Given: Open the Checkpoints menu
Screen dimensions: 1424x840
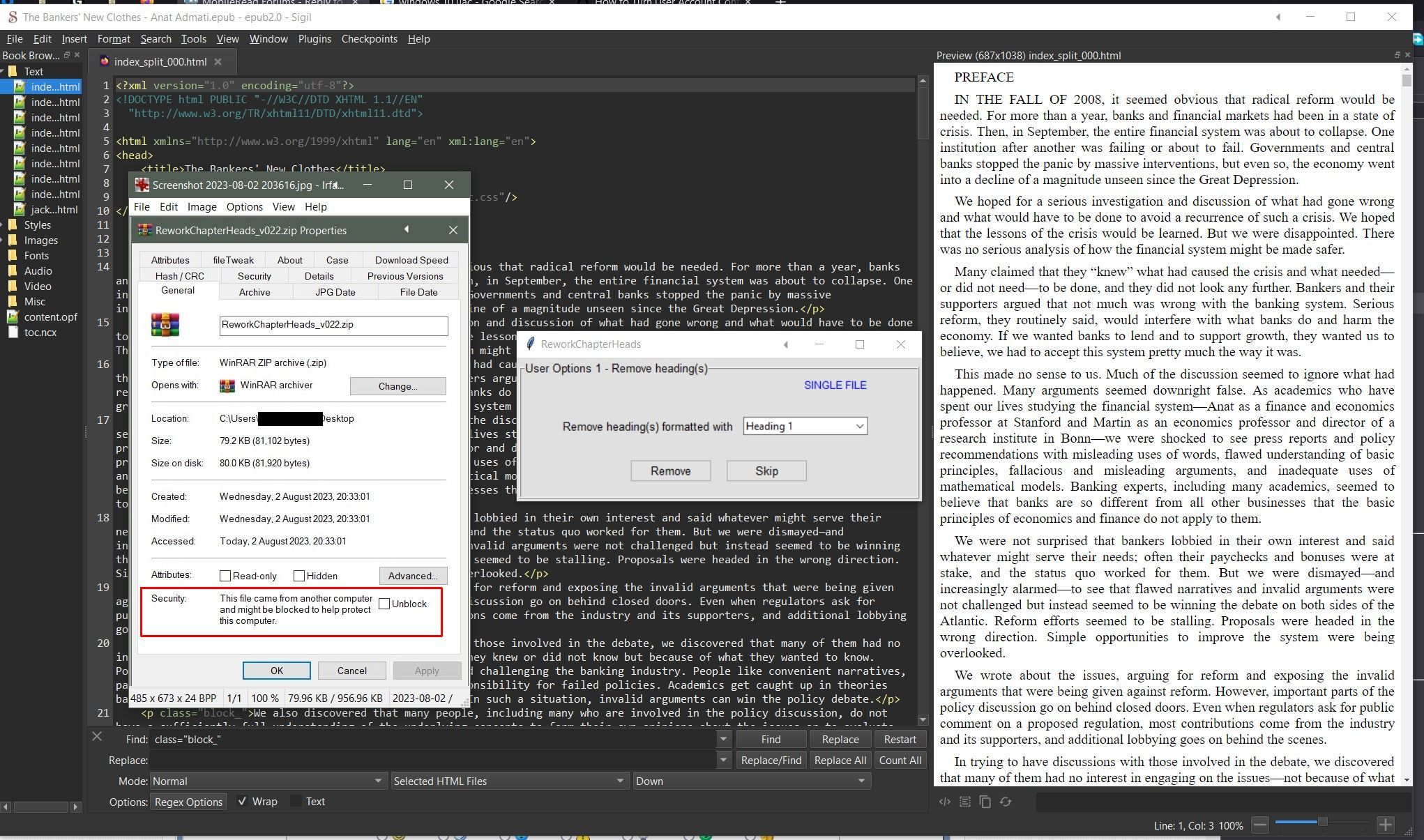Looking at the screenshot, I should click(x=369, y=39).
